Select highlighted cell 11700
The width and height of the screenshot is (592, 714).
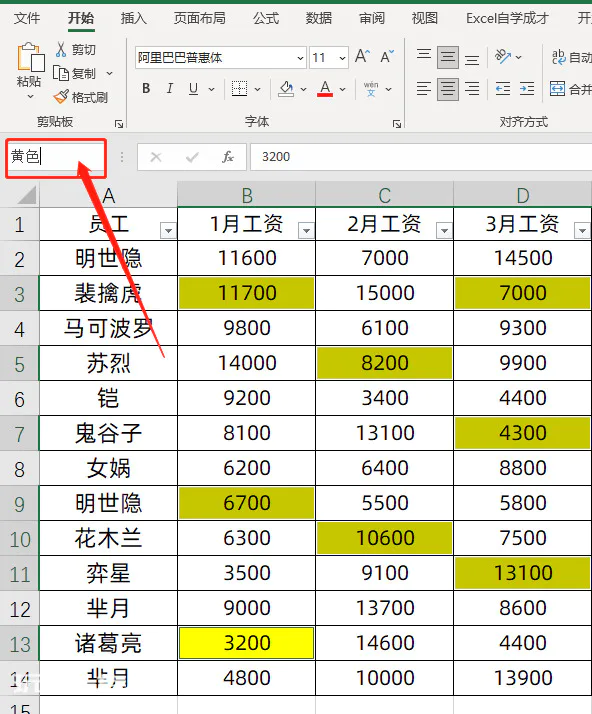tap(246, 293)
